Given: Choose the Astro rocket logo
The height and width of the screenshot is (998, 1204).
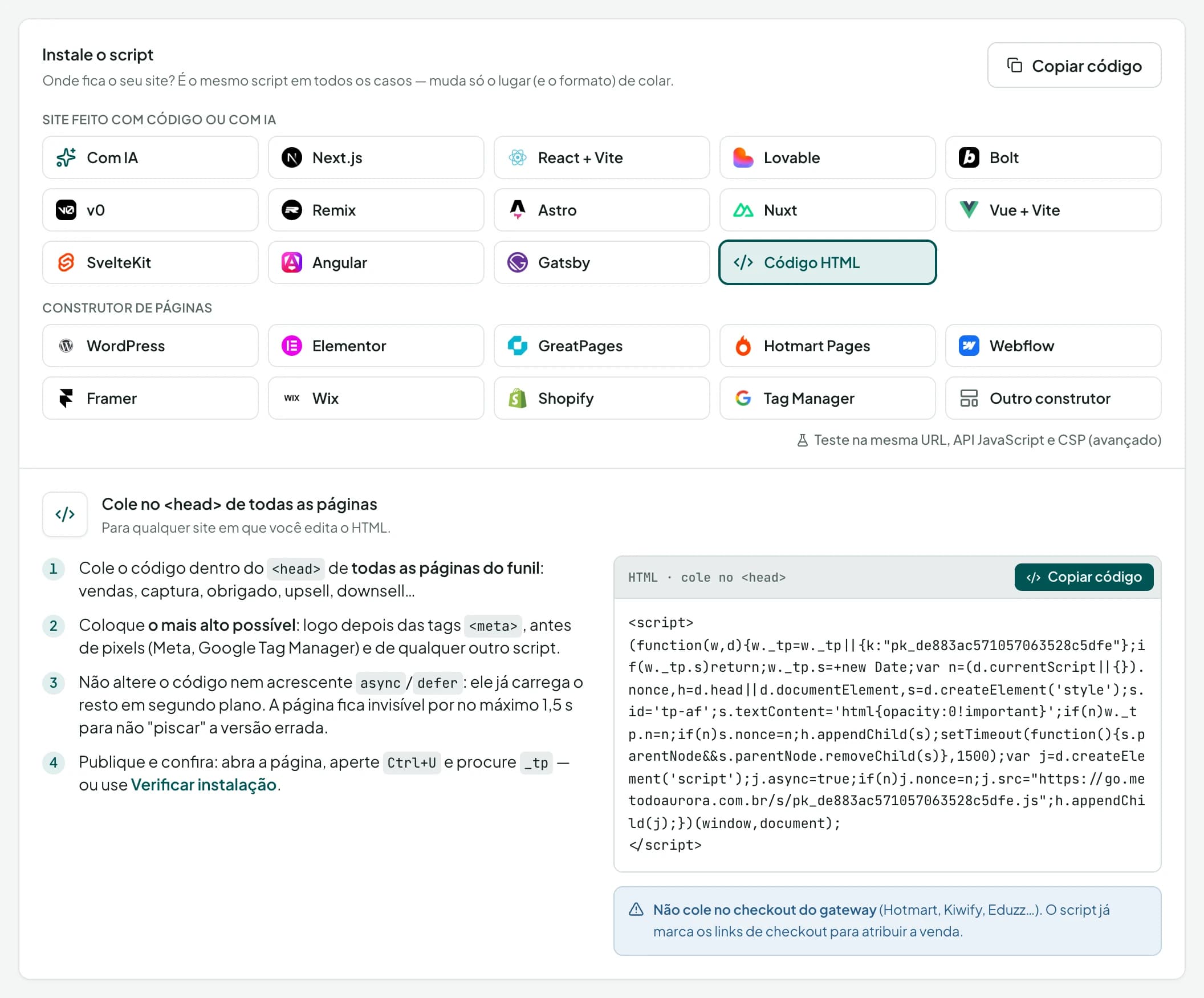Looking at the screenshot, I should click(x=517, y=210).
